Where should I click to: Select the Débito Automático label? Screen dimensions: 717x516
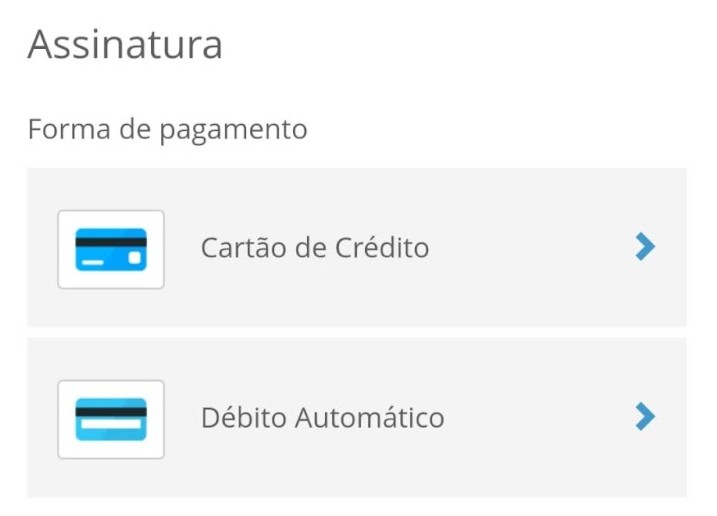click(x=323, y=418)
